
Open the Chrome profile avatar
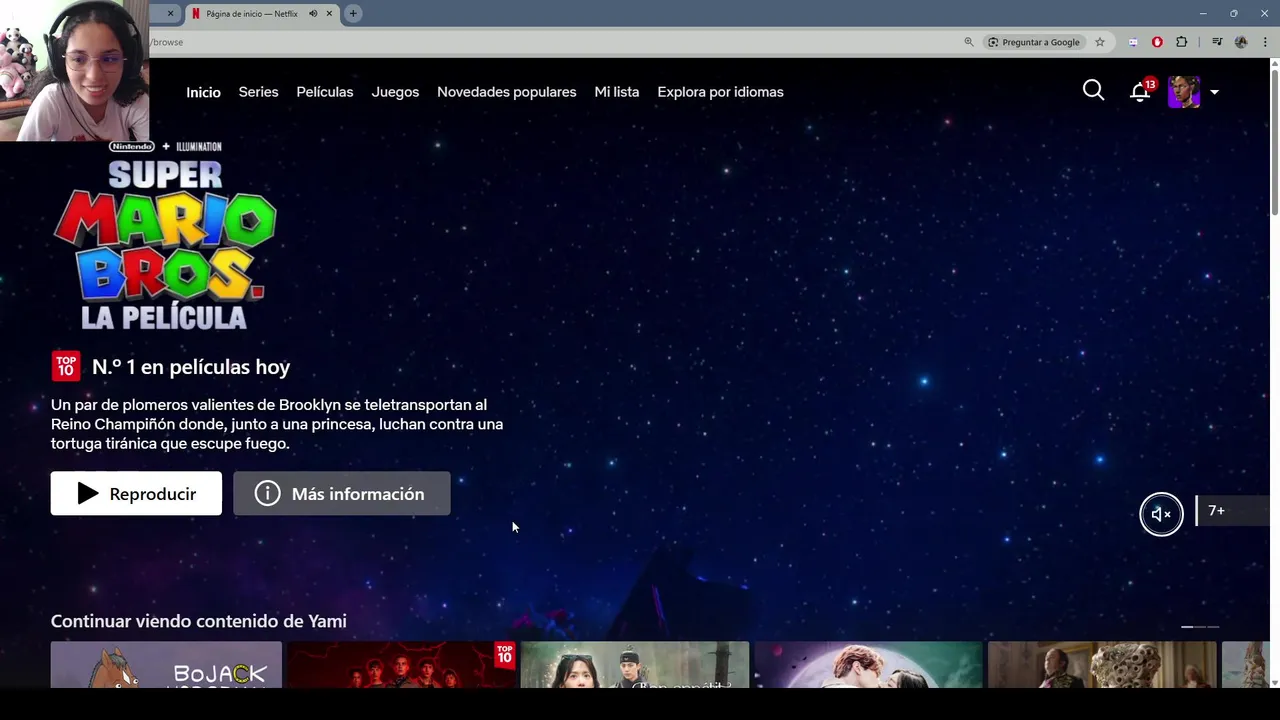[1241, 42]
